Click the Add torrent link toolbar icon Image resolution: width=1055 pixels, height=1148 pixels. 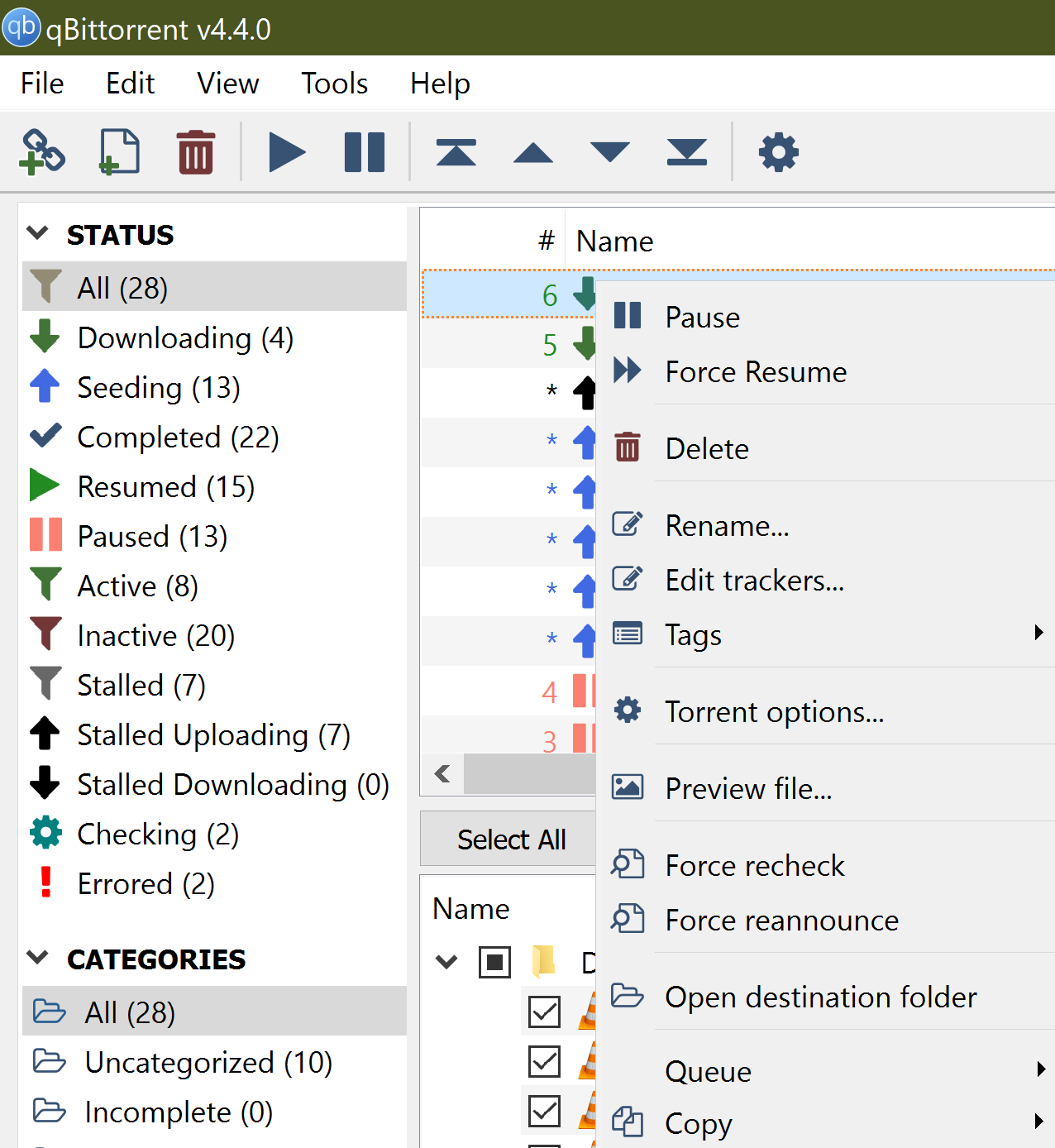click(x=42, y=152)
